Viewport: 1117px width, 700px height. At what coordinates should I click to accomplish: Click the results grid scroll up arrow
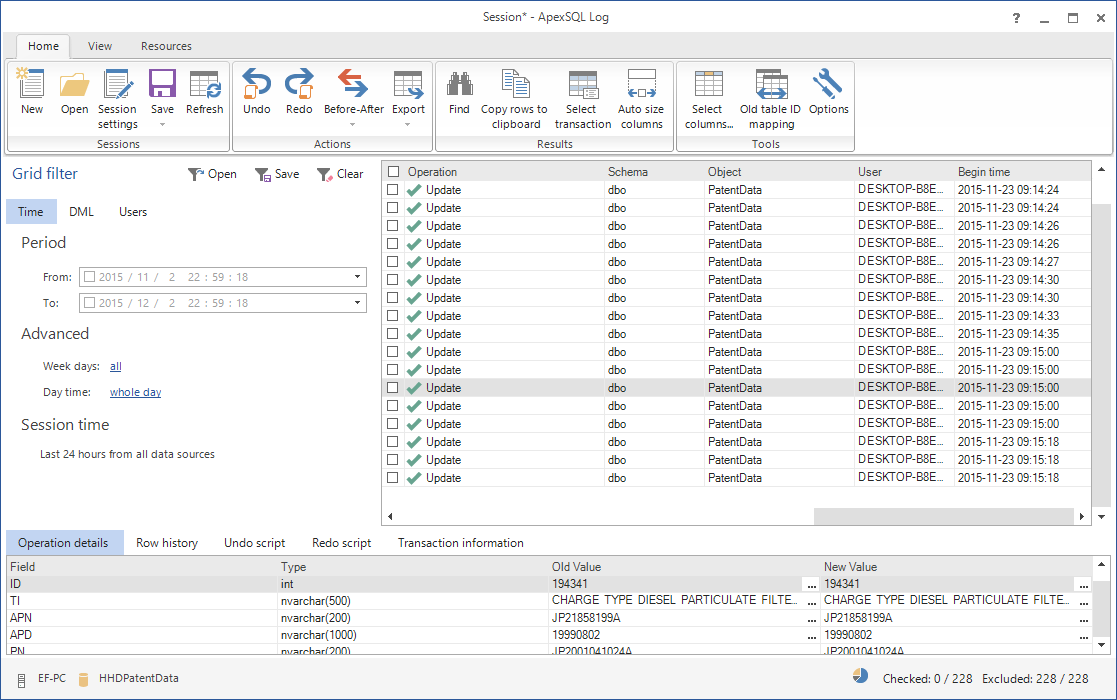pos(1101,169)
